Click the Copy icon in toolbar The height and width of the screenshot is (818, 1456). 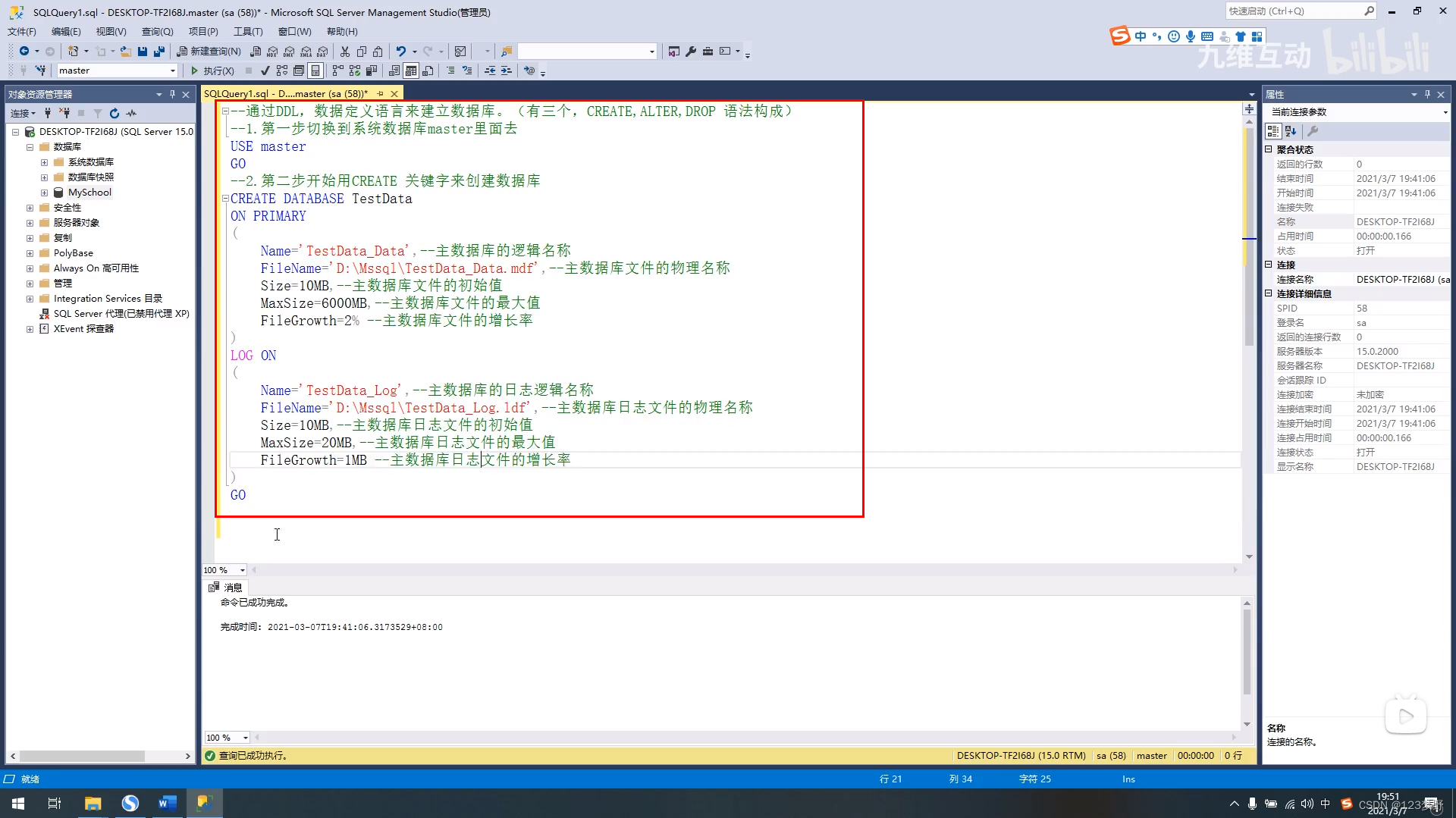click(x=362, y=51)
